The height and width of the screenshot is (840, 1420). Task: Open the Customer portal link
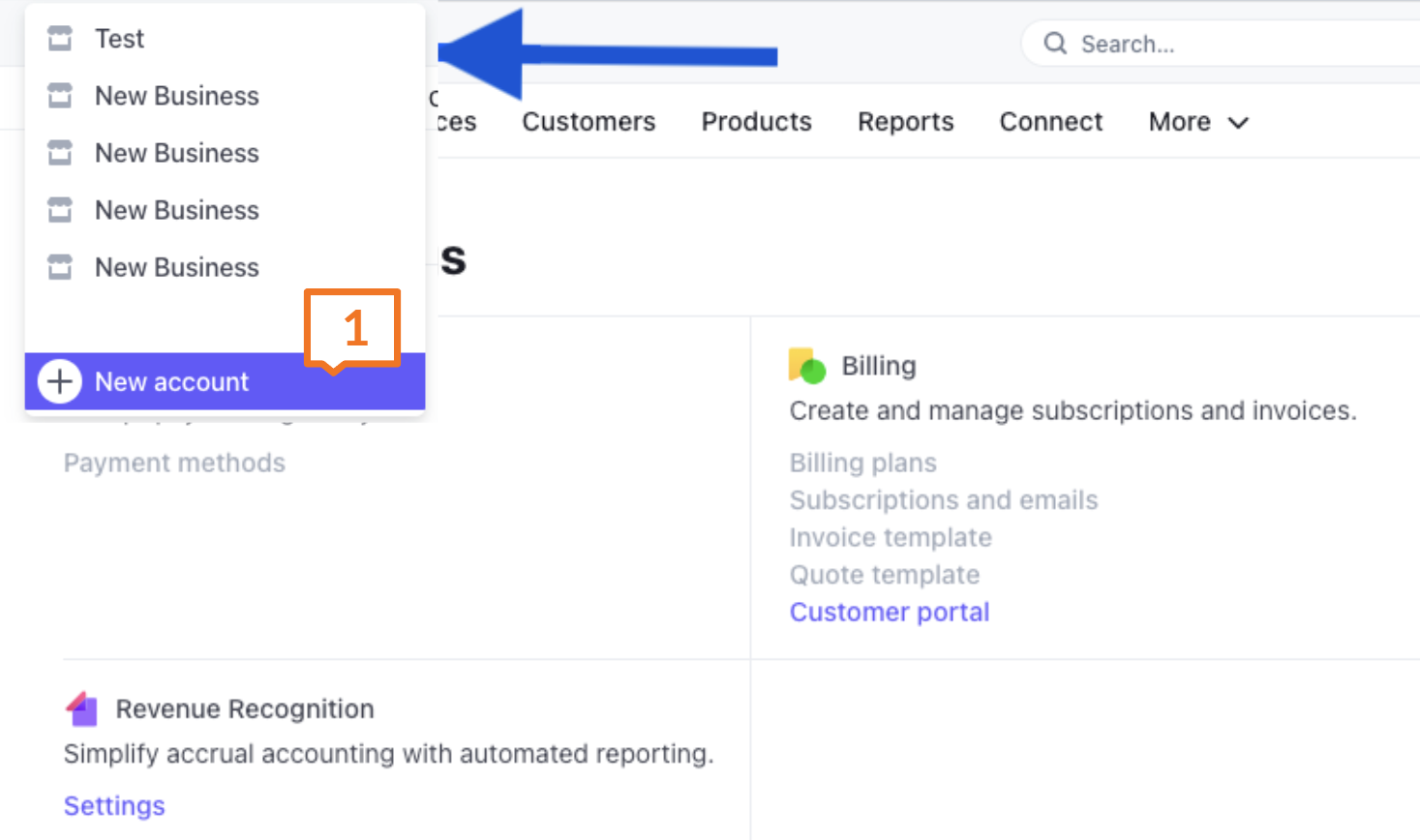[889, 613]
